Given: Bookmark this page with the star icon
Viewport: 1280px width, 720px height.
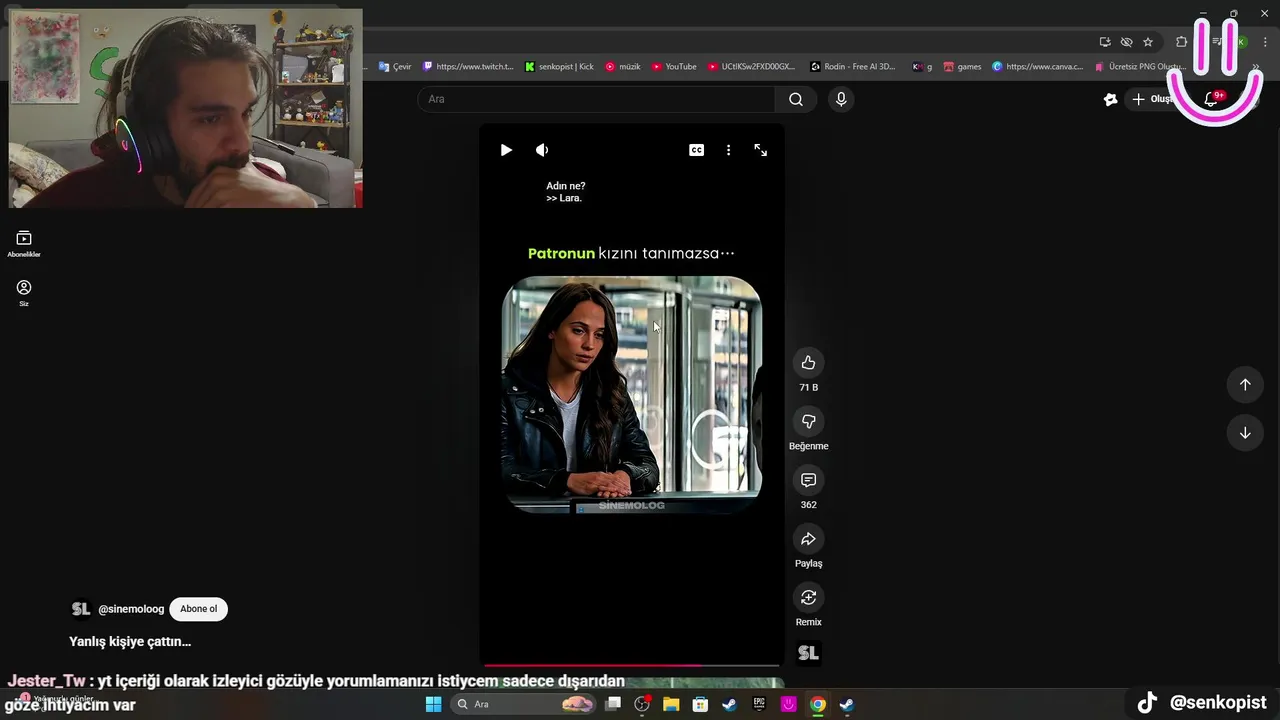Looking at the screenshot, I should point(1148,42).
